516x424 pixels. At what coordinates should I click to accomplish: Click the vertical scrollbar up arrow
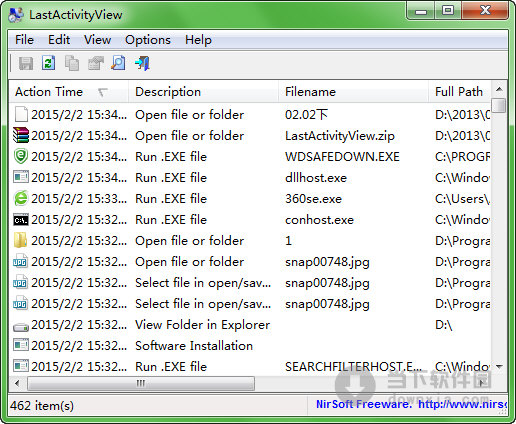(499, 89)
